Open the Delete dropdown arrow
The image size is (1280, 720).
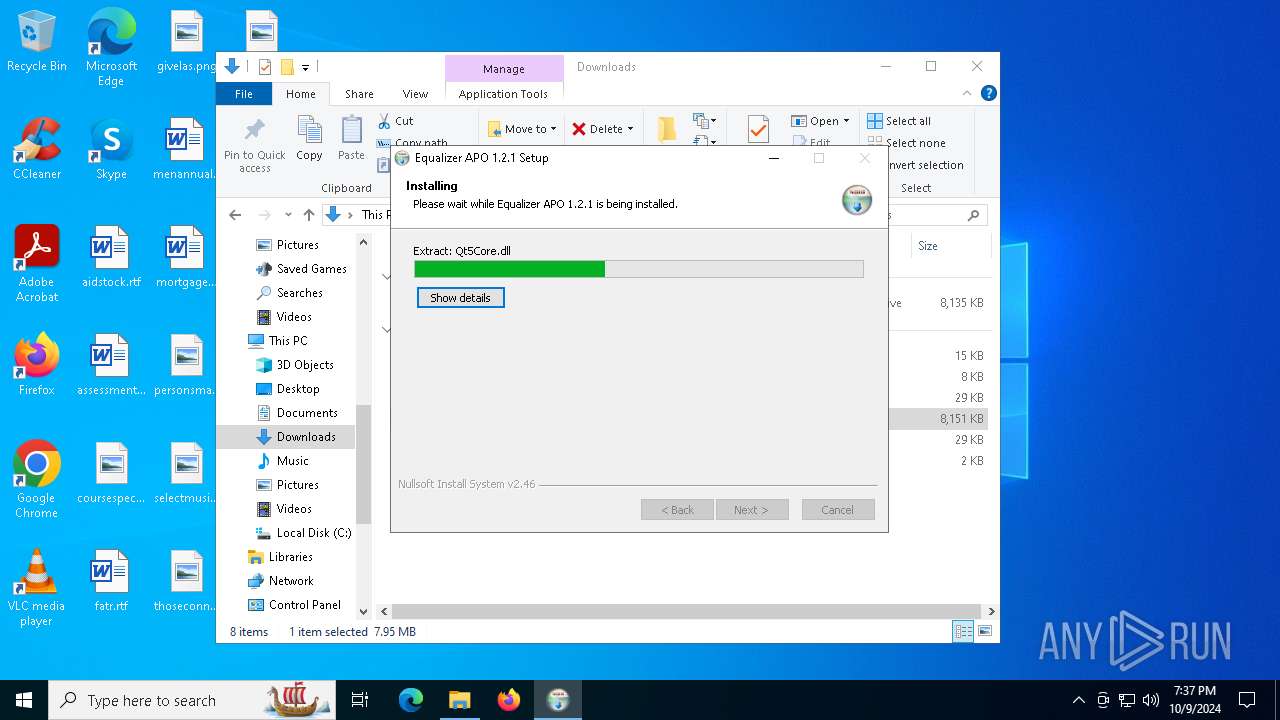pyautogui.click(x=631, y=129)
